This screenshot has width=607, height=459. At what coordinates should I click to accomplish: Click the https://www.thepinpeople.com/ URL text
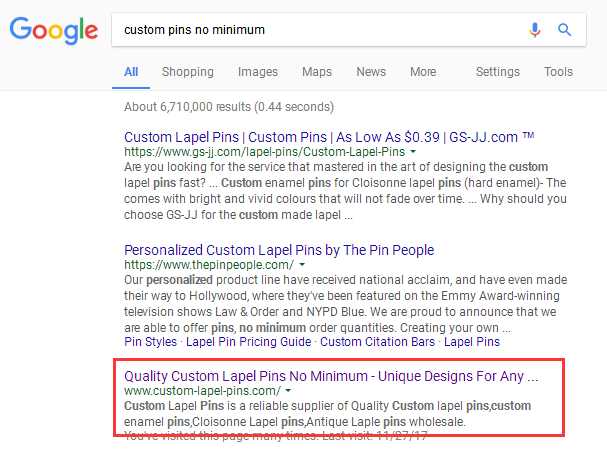pyautogui.click(x=209, y=265)
